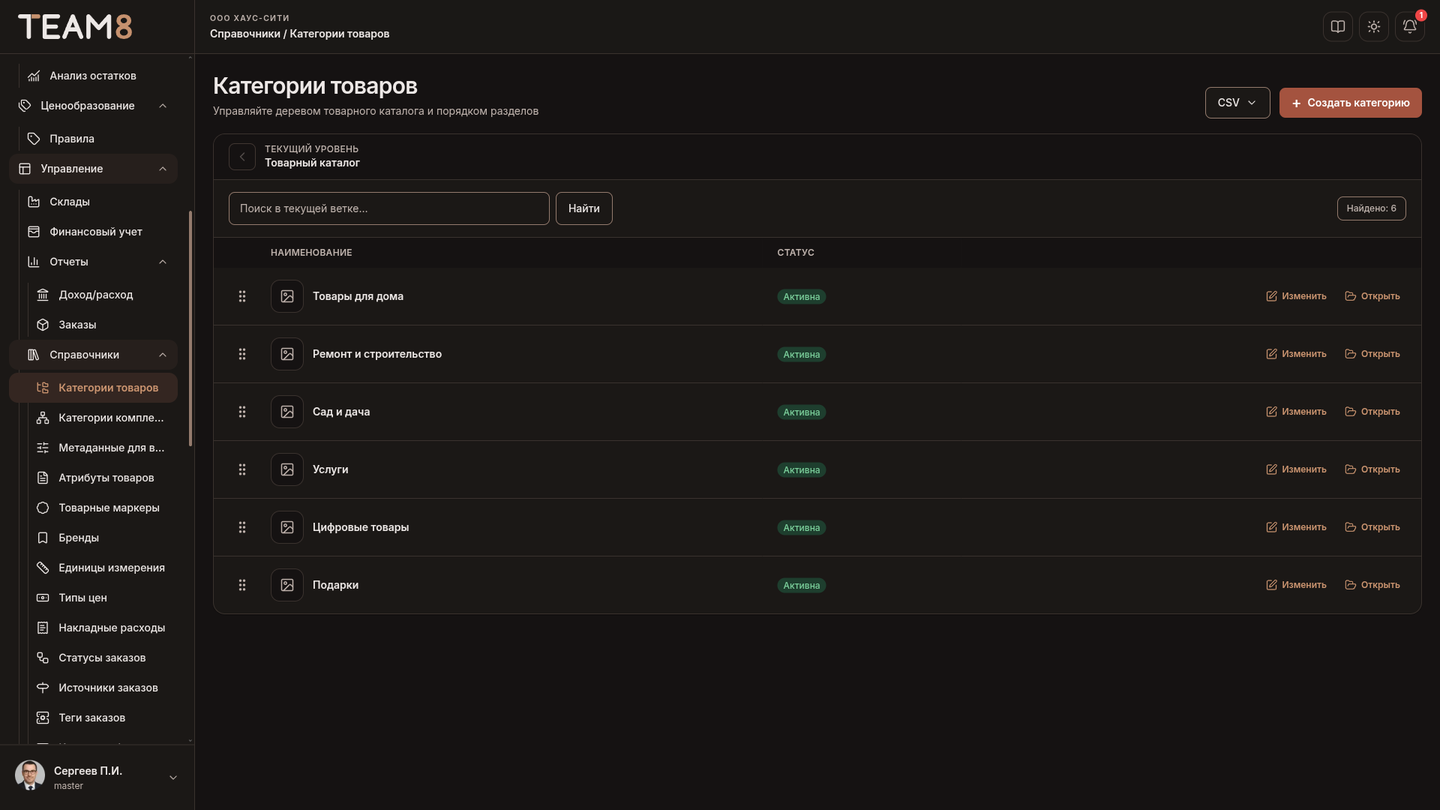Grab the drag handle for Ремонт и строительство
The width and height of the screenshot is (1440, 810).
[x=242, y=354]
